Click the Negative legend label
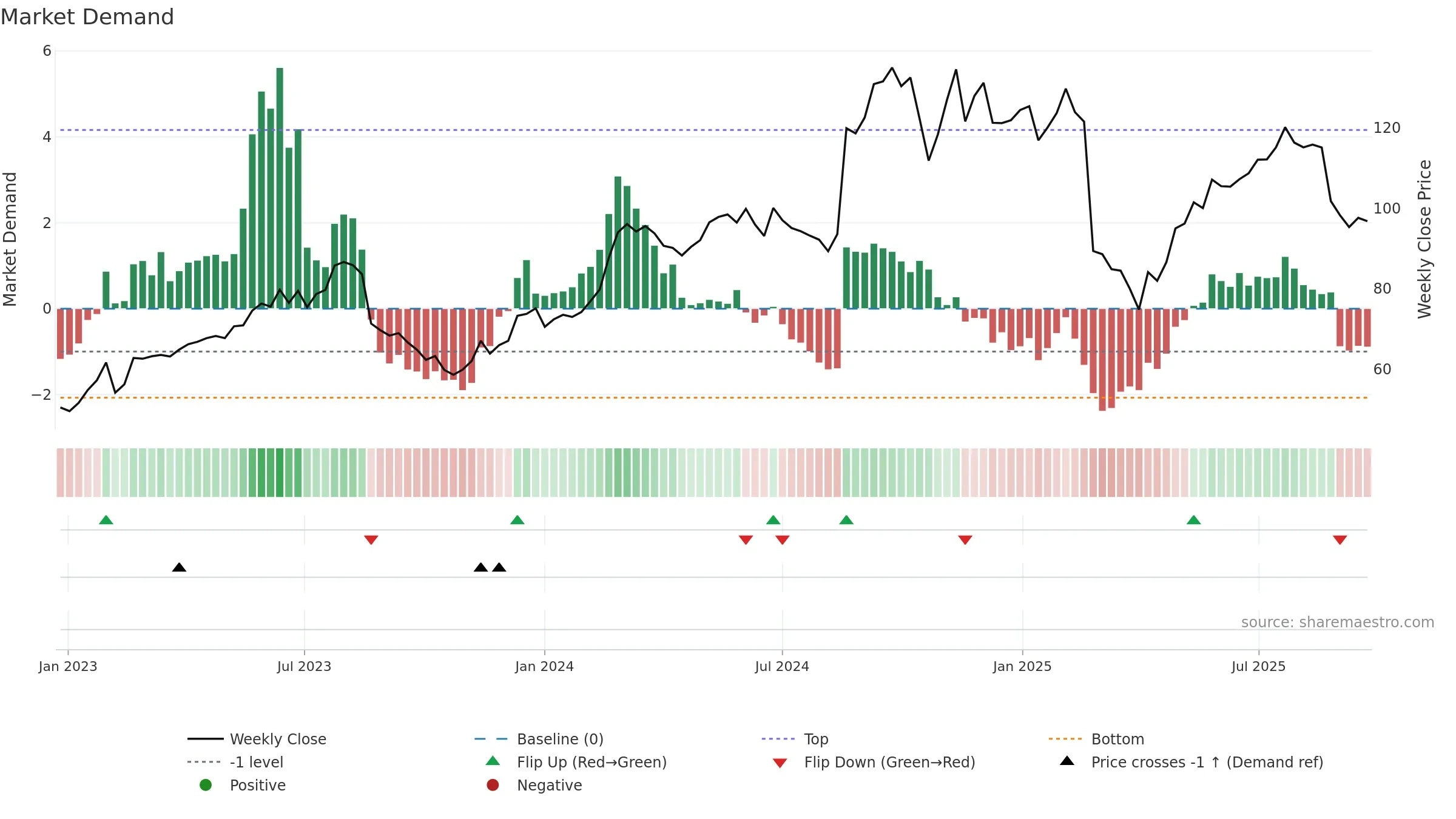The height and width of the screenshot is (819, 1456). (549, 785)
